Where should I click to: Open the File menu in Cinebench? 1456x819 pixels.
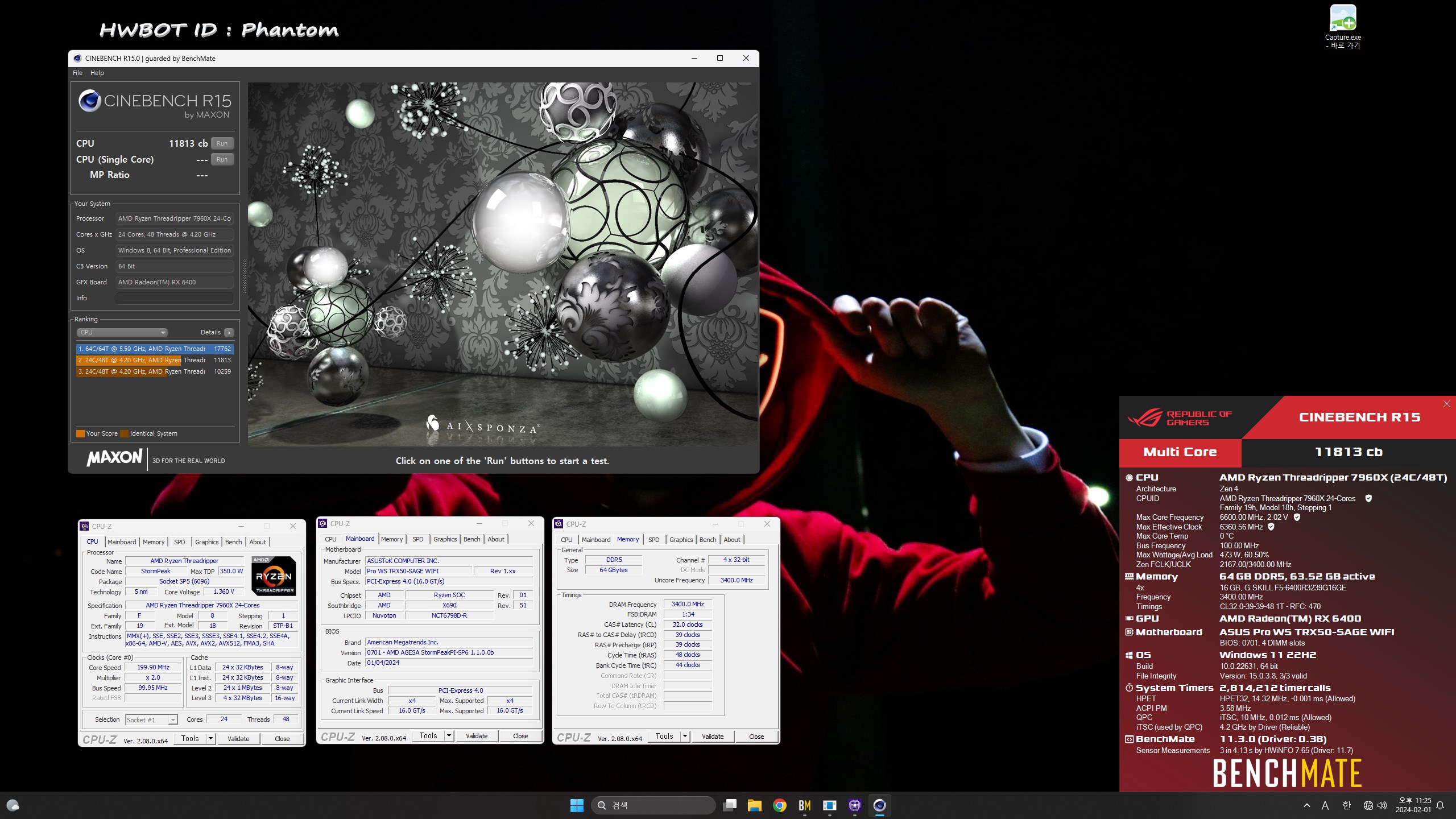coord(77,73)
